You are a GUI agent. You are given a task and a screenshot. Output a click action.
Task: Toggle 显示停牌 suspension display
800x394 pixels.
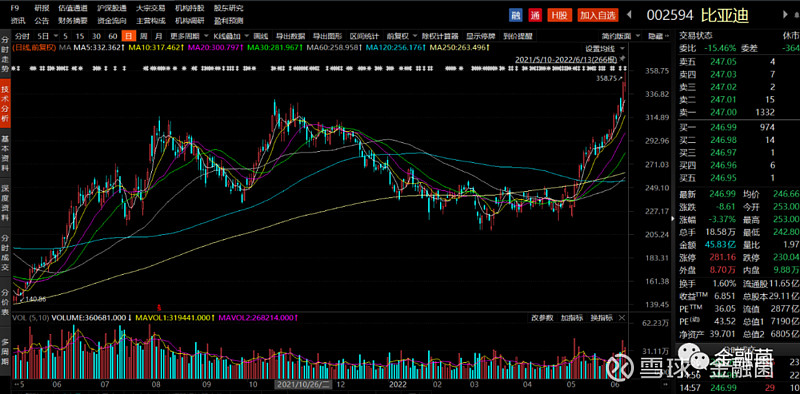pos(481,36)
